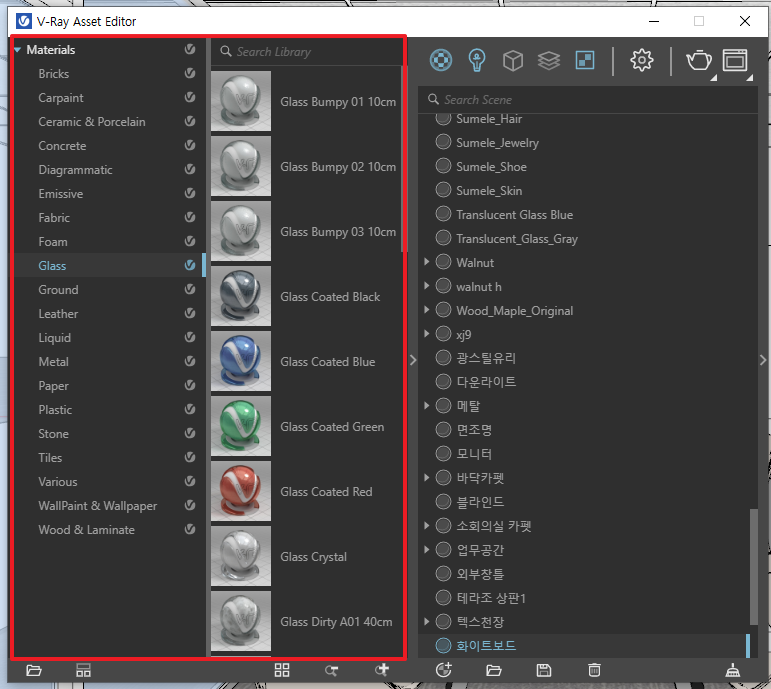The height and width of the screenshot is (689, 771).
Task: Open the Materials category in toolbar
Action: (441, 60)
